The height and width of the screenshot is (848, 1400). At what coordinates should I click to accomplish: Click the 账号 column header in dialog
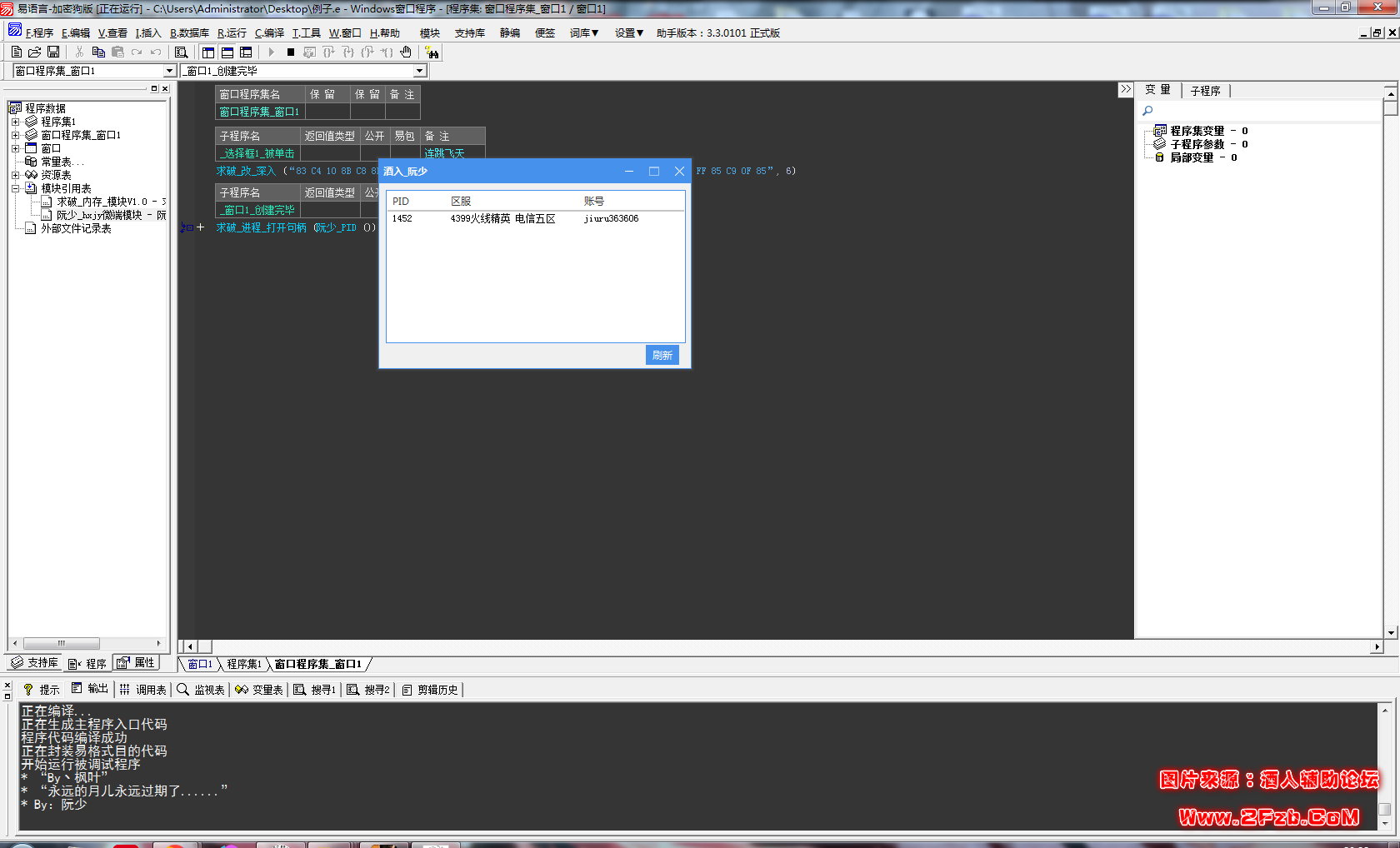594,202
